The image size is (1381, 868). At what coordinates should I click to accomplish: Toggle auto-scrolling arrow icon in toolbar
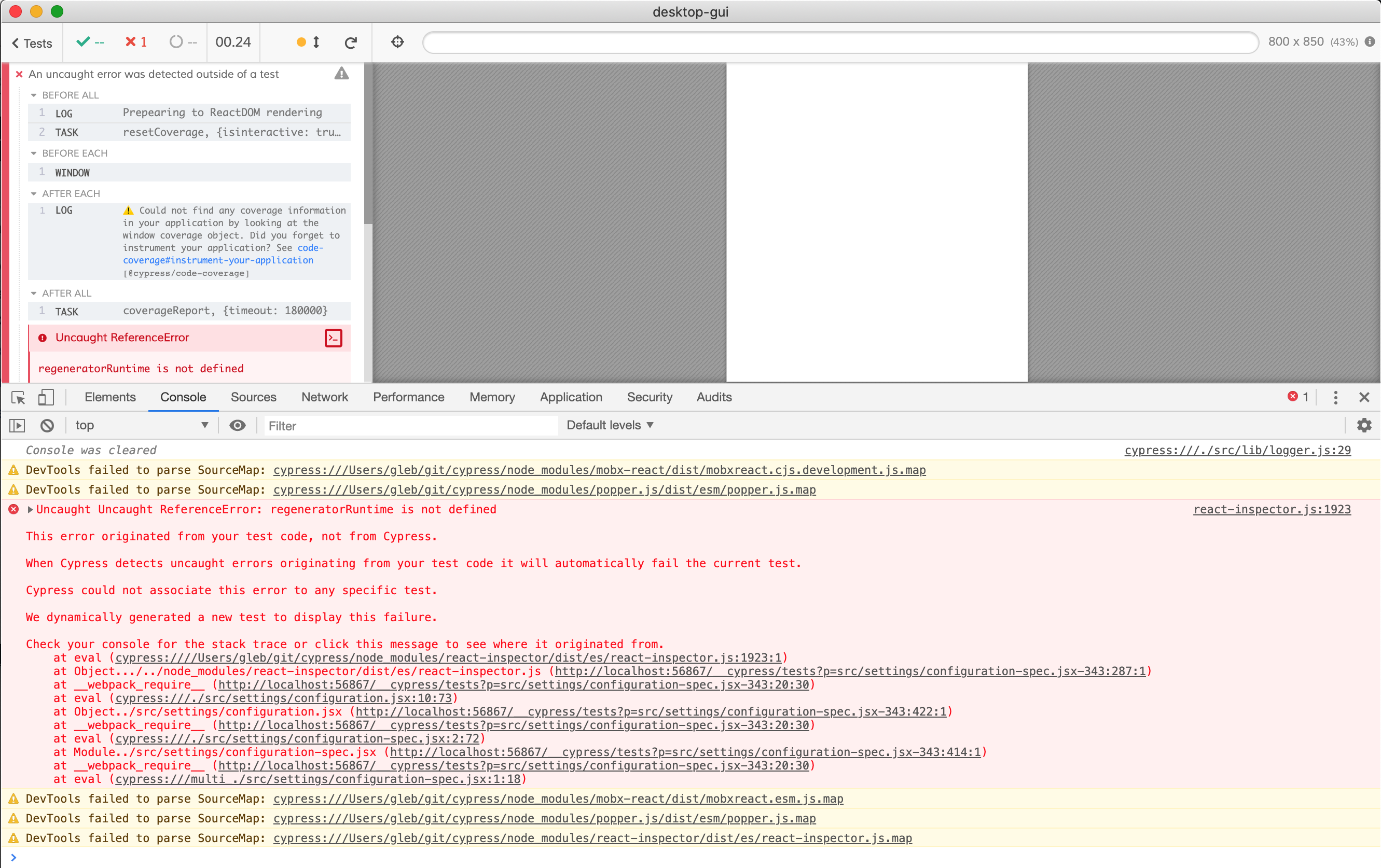tap(316, 42)
